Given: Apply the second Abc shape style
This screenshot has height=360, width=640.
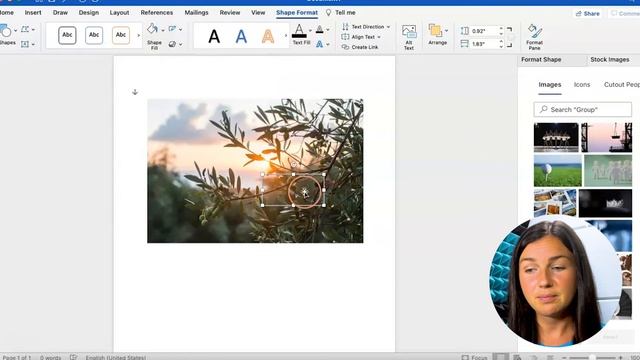Looking at the screenshot, I should [94, 35].
